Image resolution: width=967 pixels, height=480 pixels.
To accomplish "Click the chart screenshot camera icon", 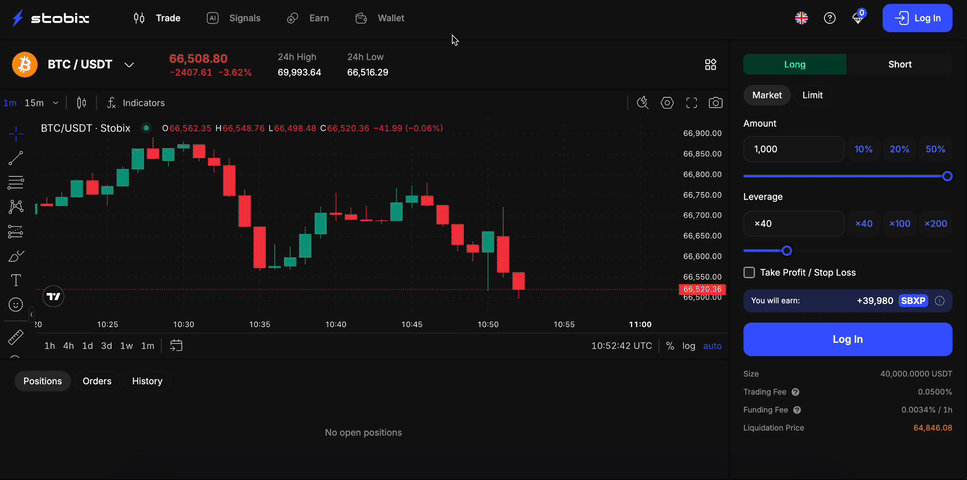I will tap(716, 103).
